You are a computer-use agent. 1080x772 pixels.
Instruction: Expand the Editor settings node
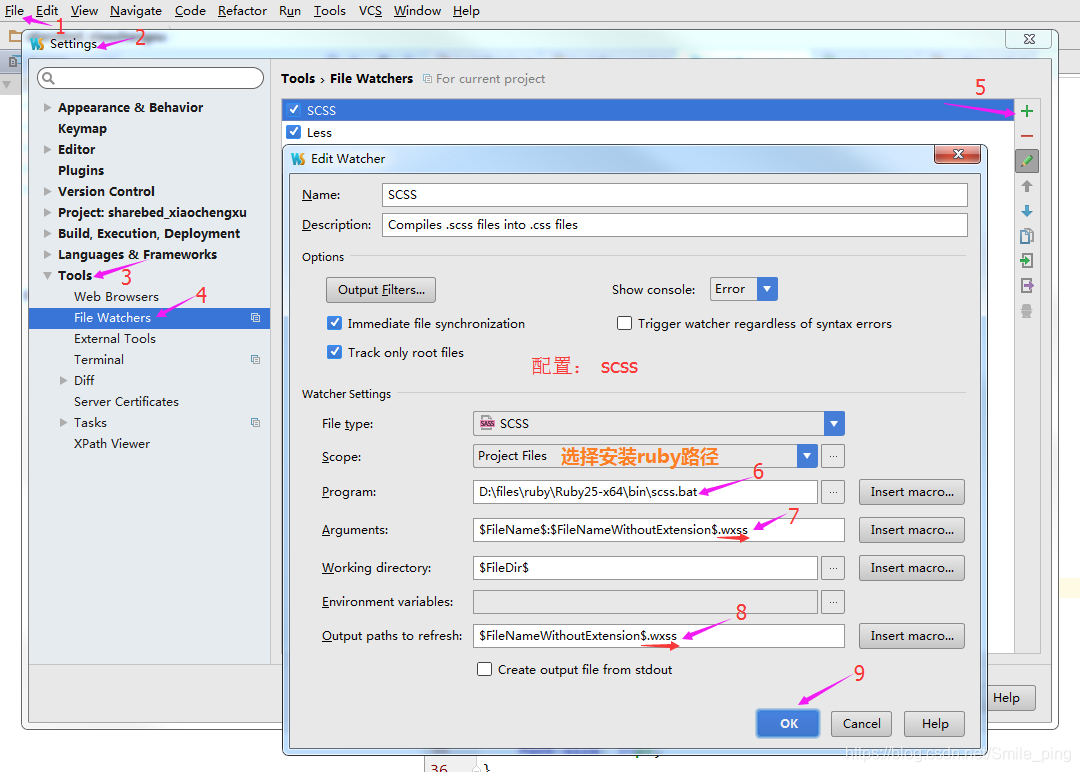tap(48, 149)
